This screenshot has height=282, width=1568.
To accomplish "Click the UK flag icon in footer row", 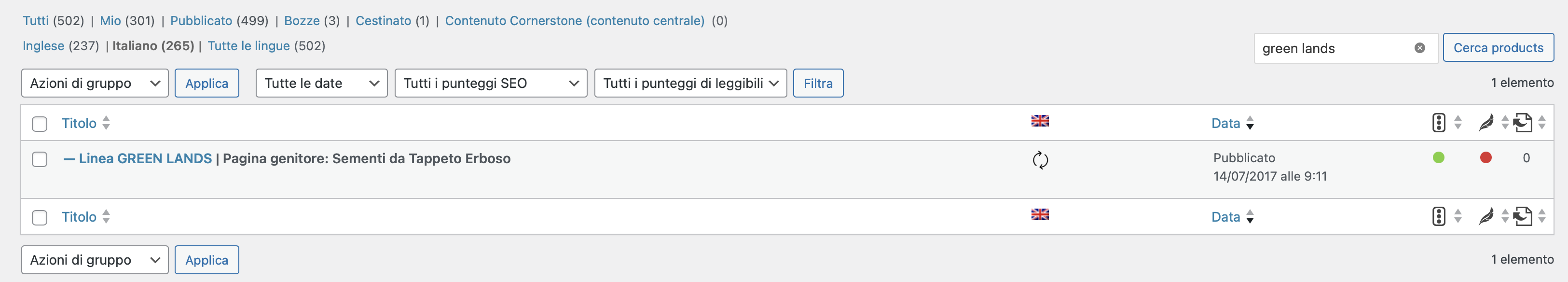I will coord(1040,214).
